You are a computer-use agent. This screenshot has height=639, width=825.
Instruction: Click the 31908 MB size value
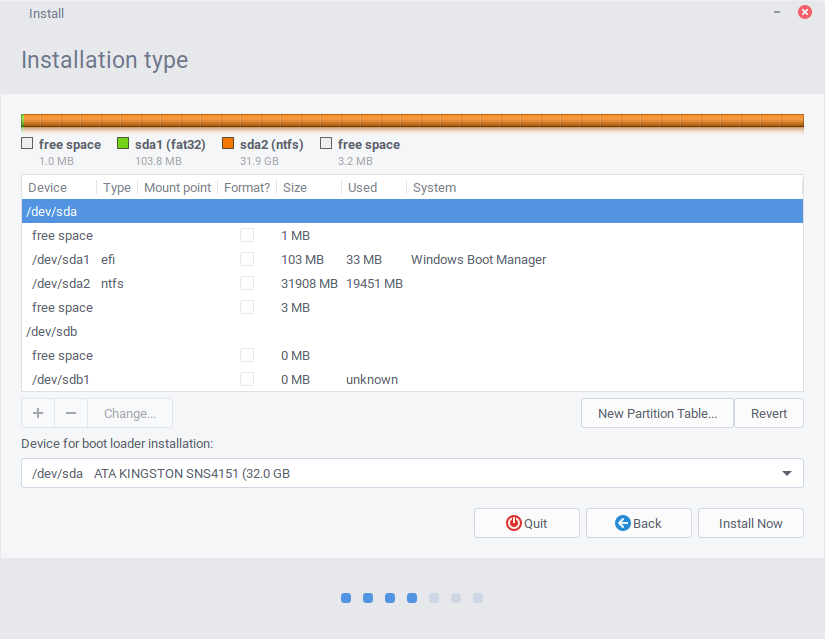(x=309, y=284)
